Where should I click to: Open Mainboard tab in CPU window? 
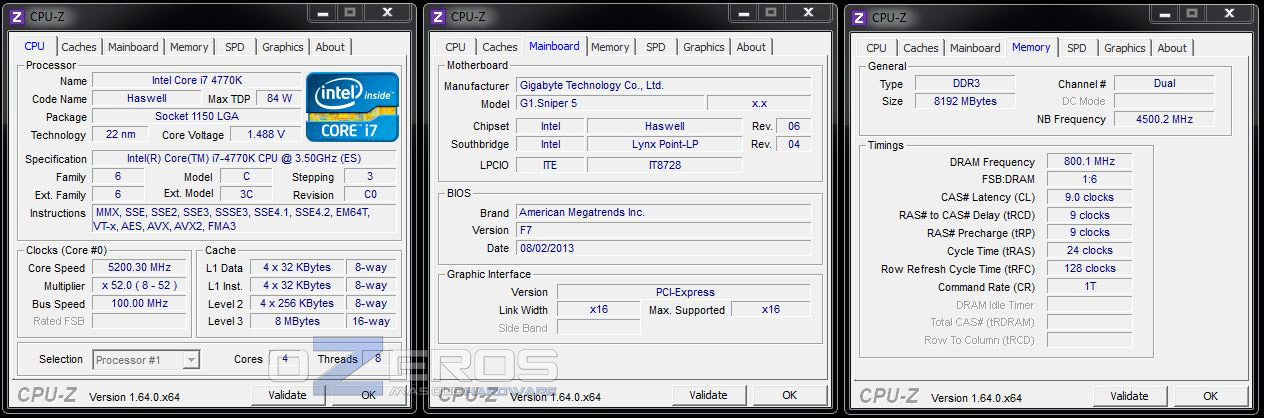pyautogui.click(x=133, y=47)
